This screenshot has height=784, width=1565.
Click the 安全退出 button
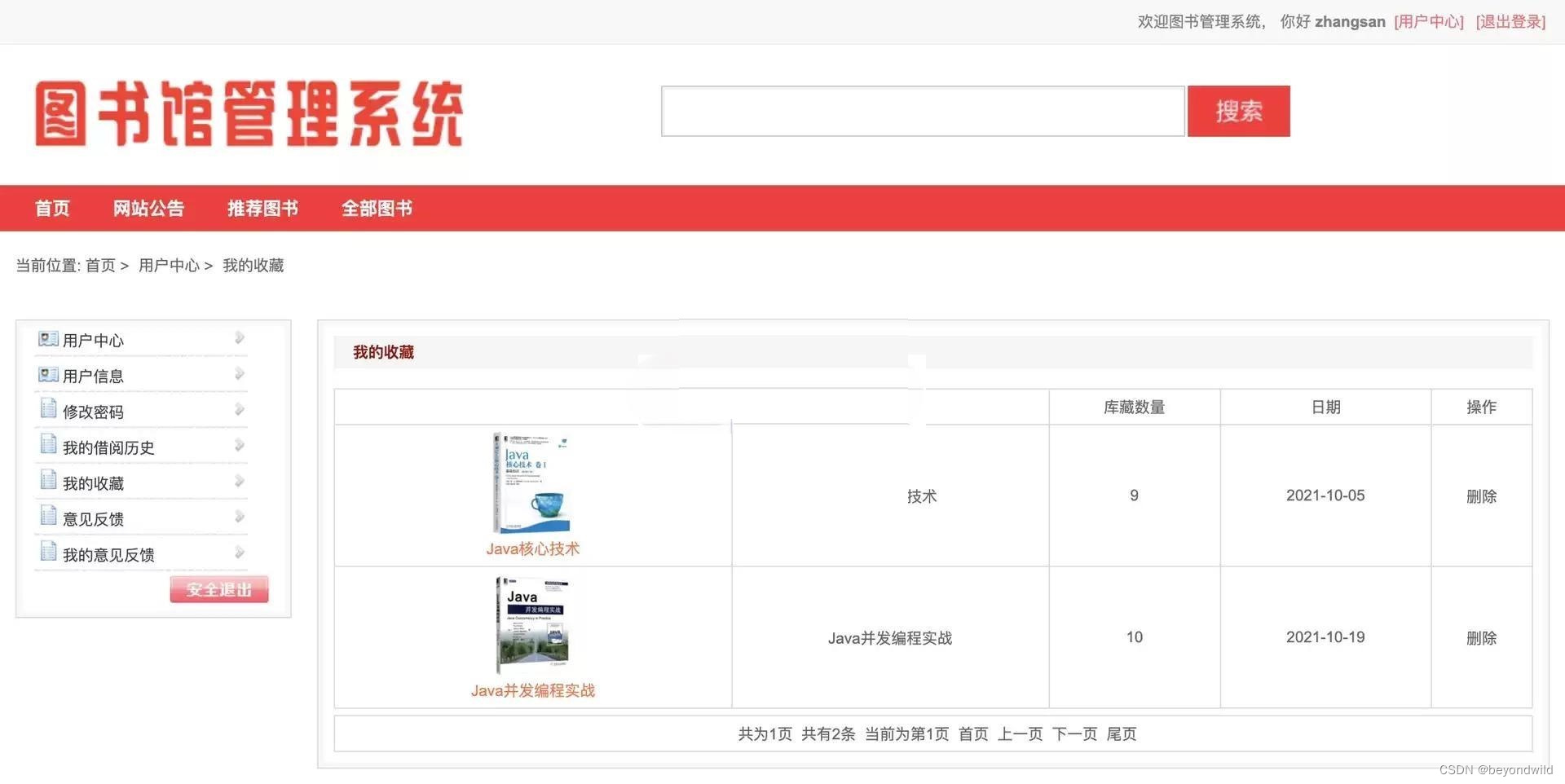[x=218, y=588]
